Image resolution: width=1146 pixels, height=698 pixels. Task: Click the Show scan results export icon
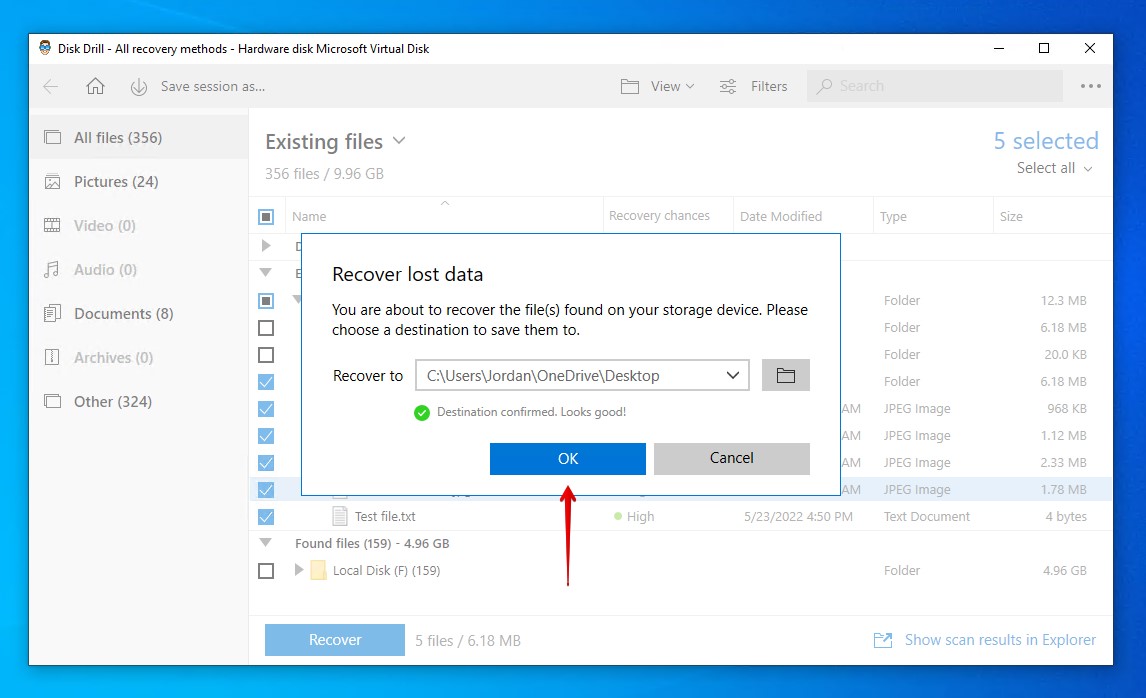pyautogui.click(x=883, y=640)
